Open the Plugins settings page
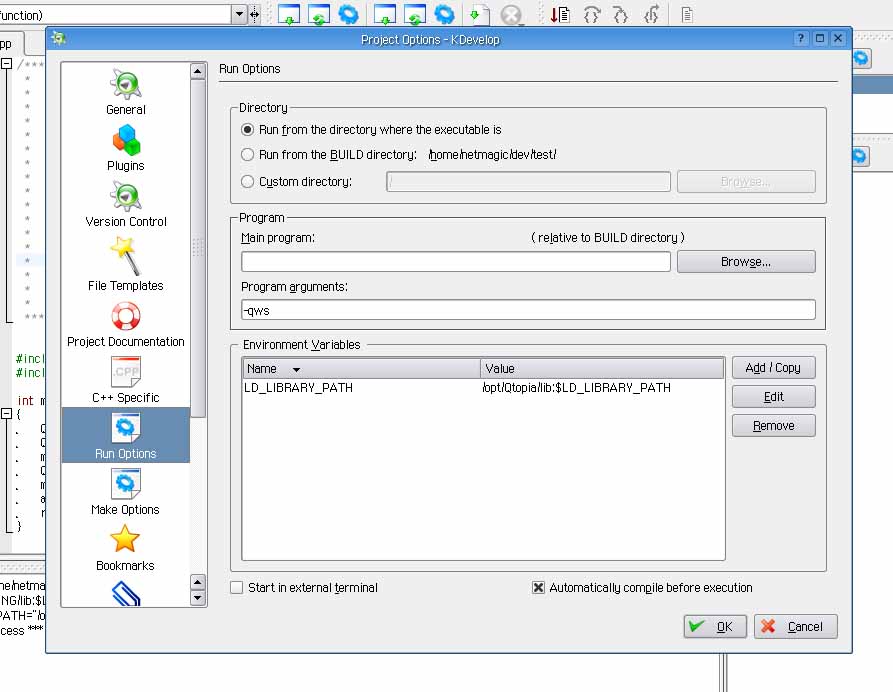This screenshot has width=893, height=692. [x=125, y=148]
